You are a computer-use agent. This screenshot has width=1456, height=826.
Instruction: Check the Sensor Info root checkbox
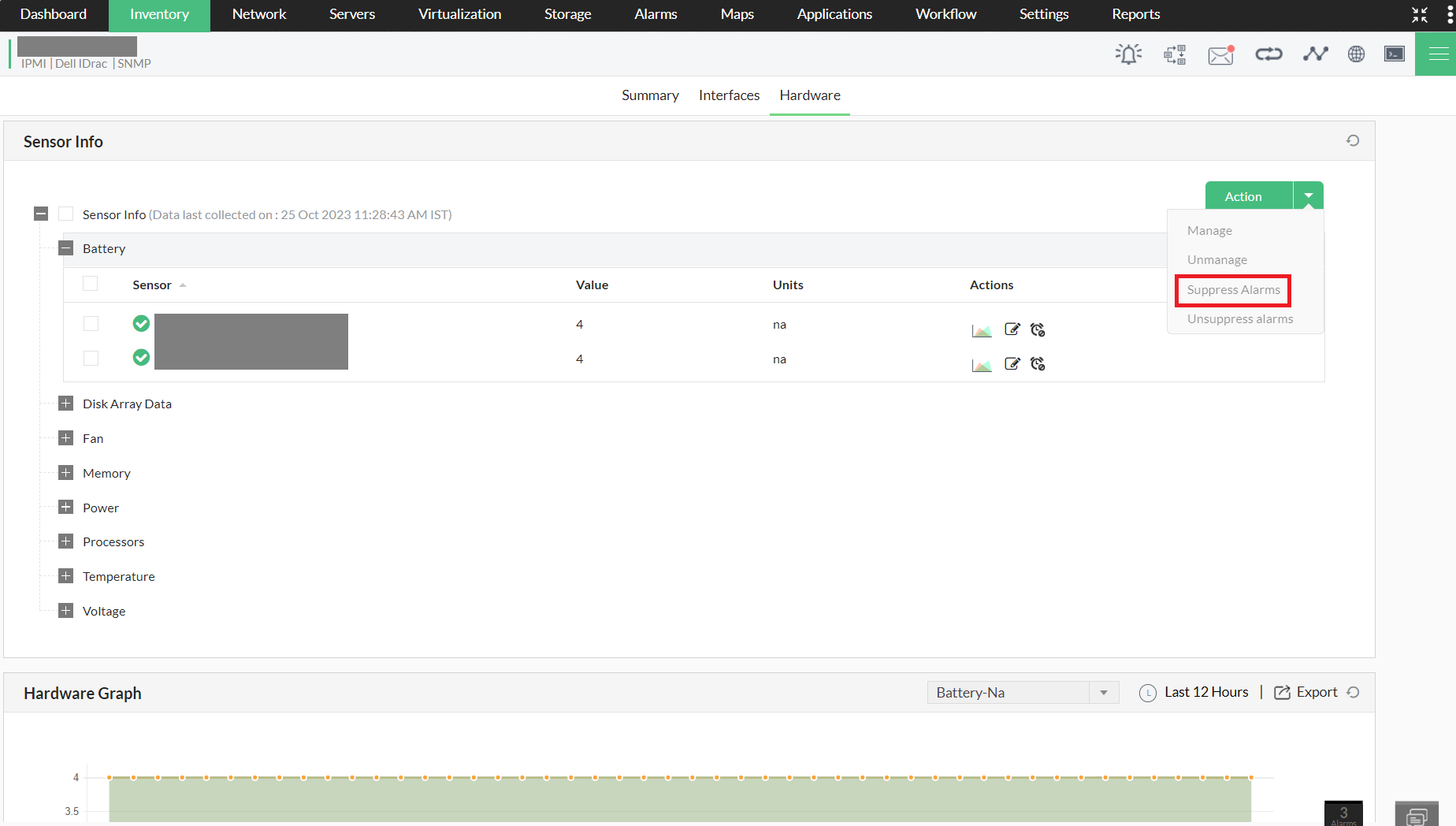click(66, 214)
